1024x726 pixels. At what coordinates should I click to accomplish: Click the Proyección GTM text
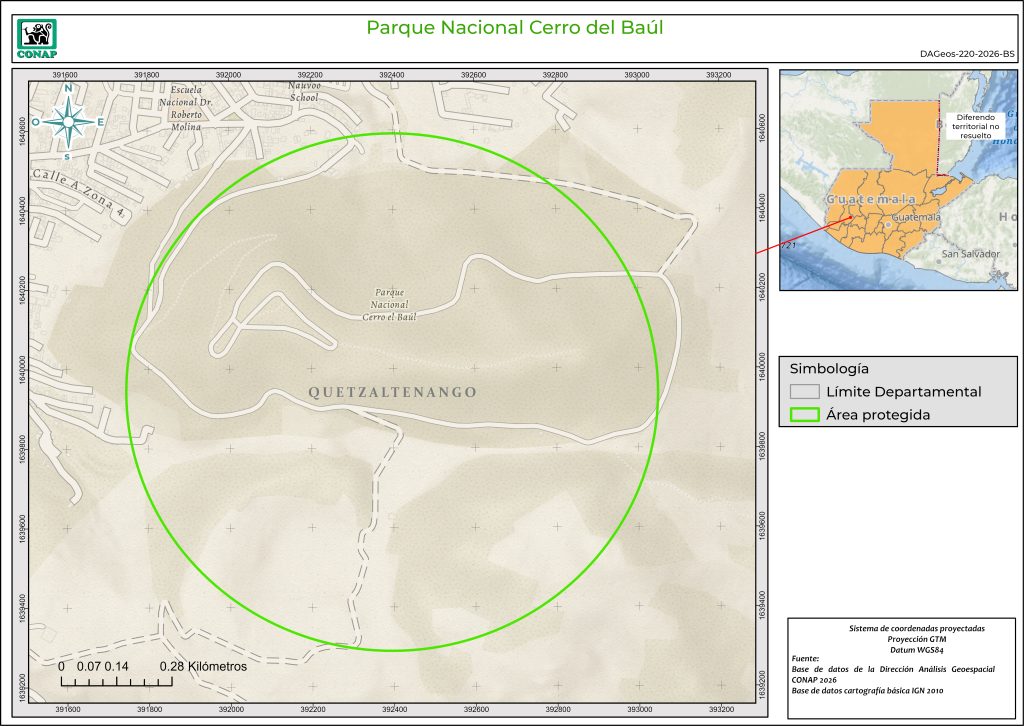[916, 638]
